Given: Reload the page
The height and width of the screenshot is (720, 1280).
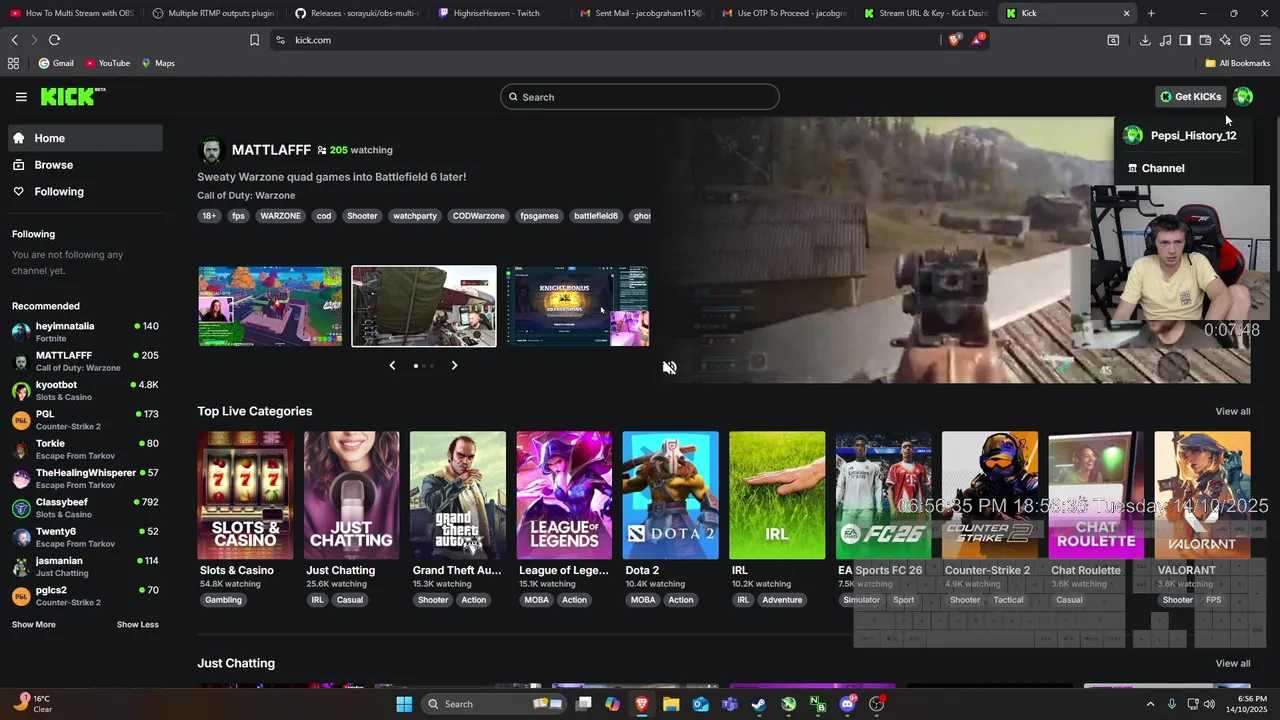Looking at the screenshot, I should 54,40.
